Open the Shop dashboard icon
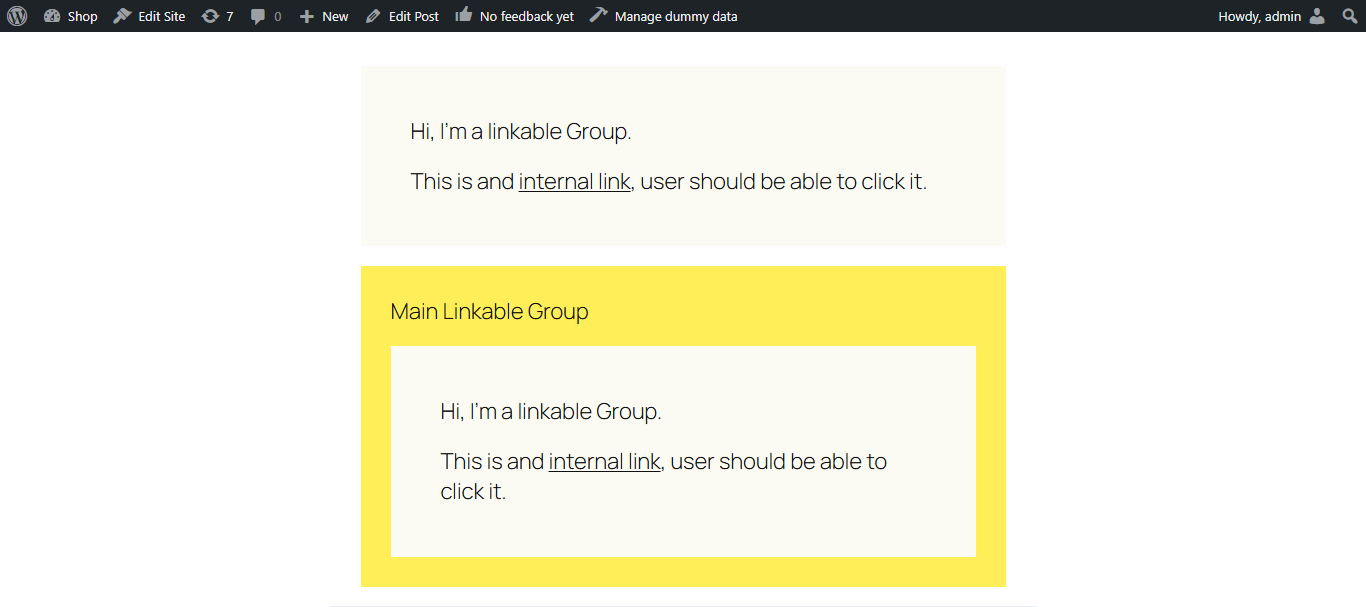Screen dimensions: 1366x607 pyautogui.click(x=52, y=16)
